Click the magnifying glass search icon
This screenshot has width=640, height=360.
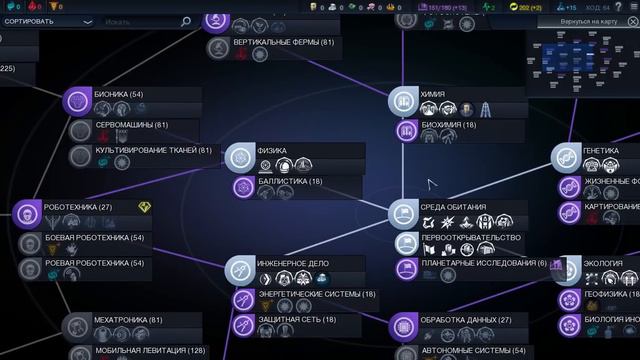[x=186, y=21]
